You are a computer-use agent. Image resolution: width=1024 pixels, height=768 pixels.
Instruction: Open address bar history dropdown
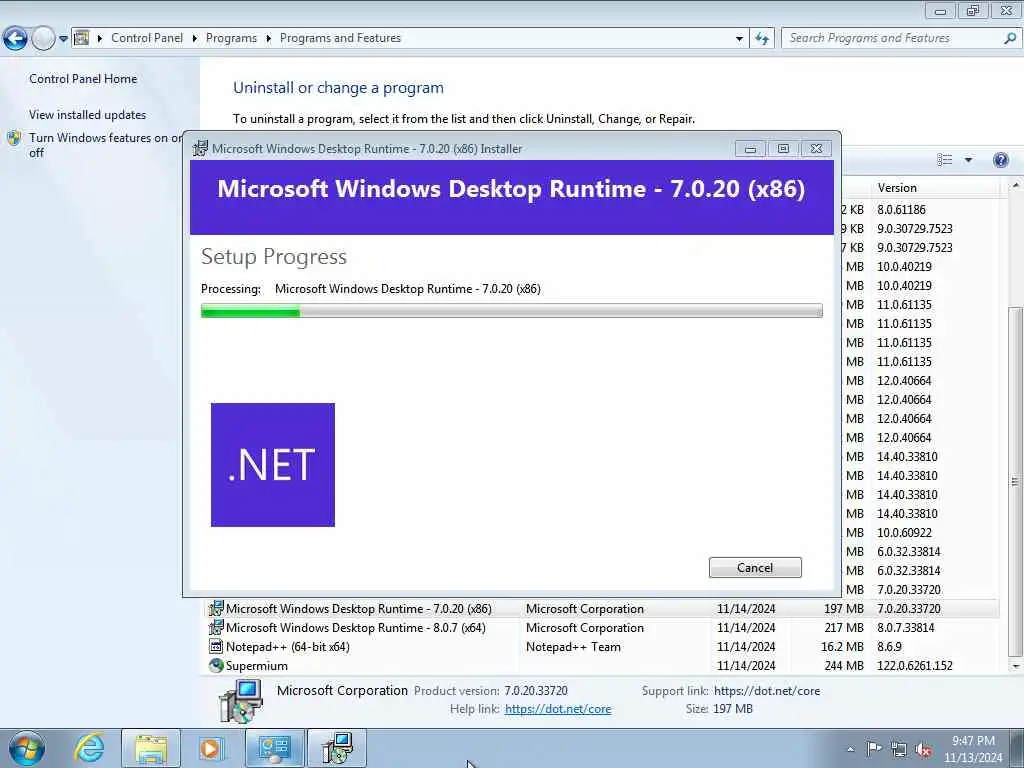coord(739,39)
